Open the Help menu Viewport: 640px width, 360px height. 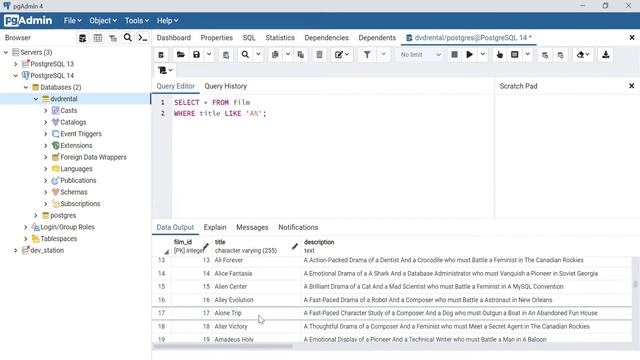tap(167, 20)
